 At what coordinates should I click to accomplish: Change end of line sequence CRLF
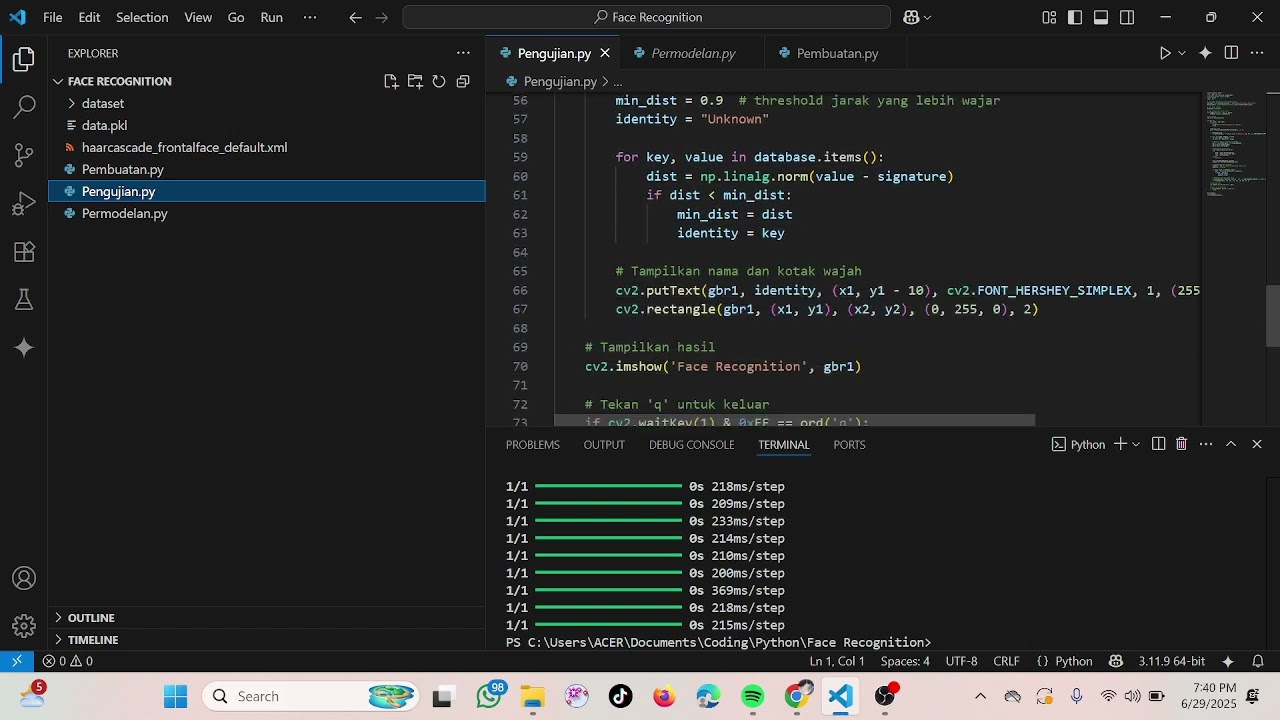pos(1006,661)
